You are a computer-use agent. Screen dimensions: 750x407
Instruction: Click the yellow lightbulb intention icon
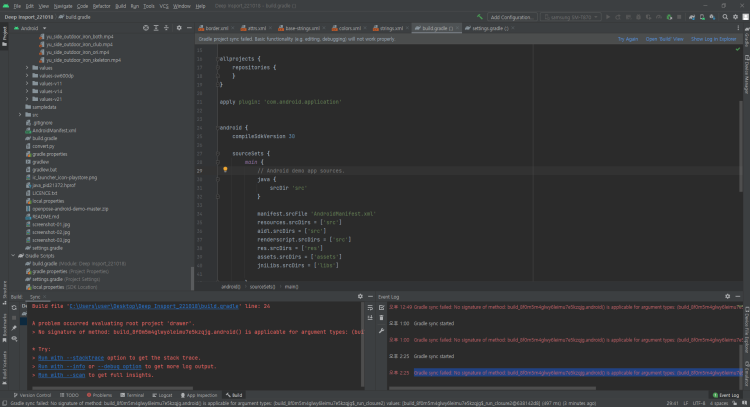(x=225, y=170)
